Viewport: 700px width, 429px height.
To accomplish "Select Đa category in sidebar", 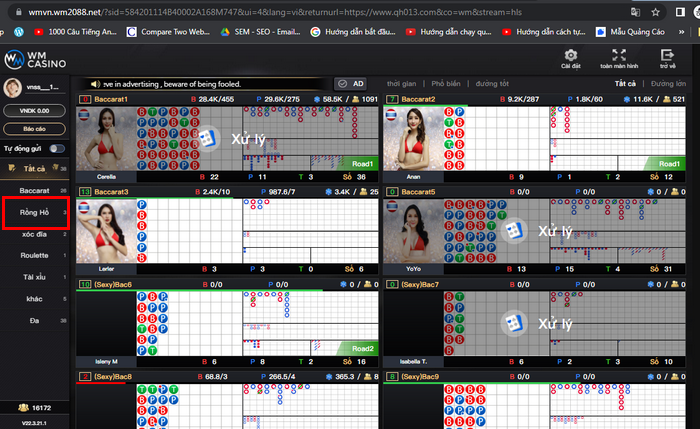I will [x=34, y=321].
